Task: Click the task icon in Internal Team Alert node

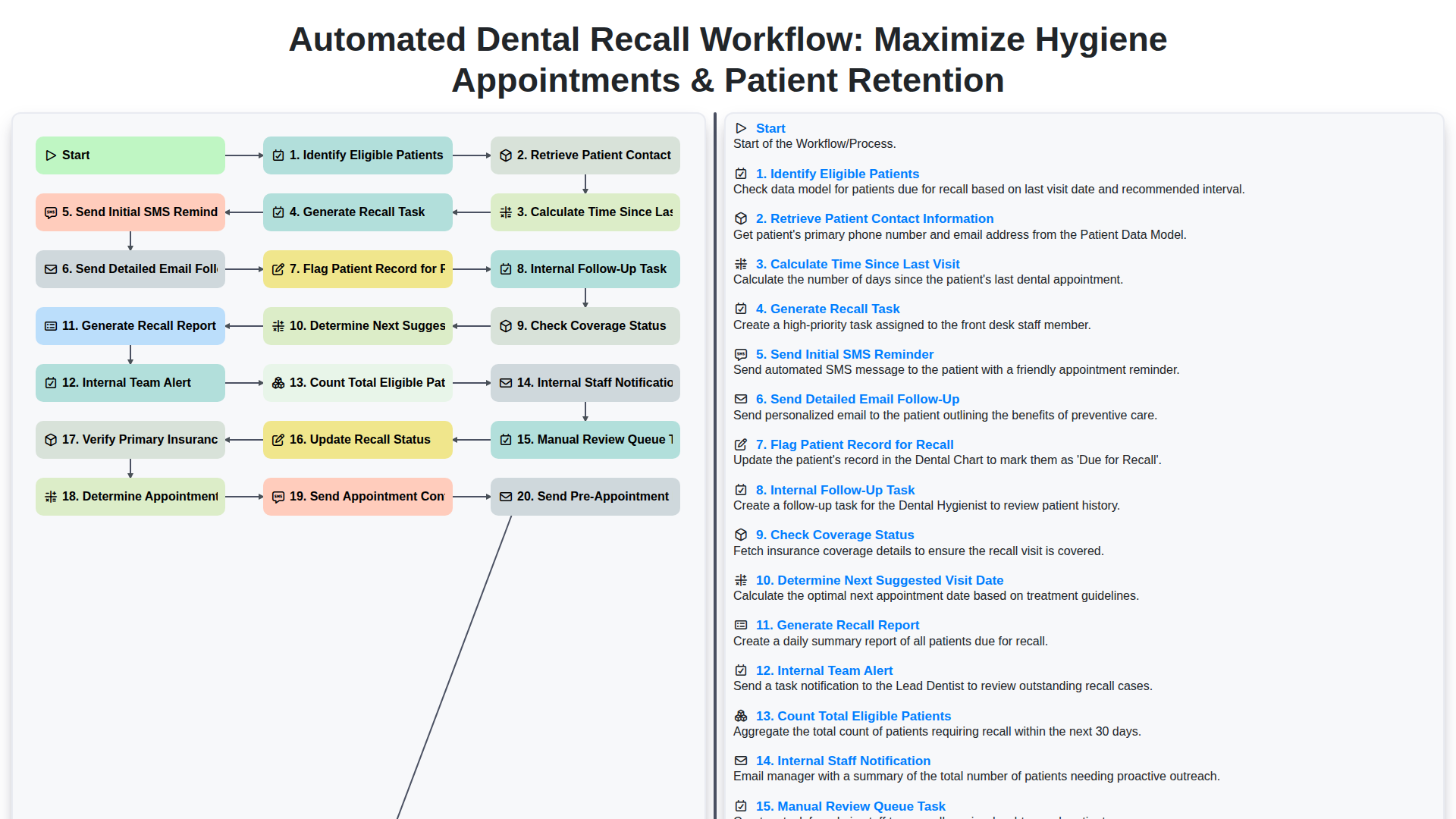Action: 51,383
